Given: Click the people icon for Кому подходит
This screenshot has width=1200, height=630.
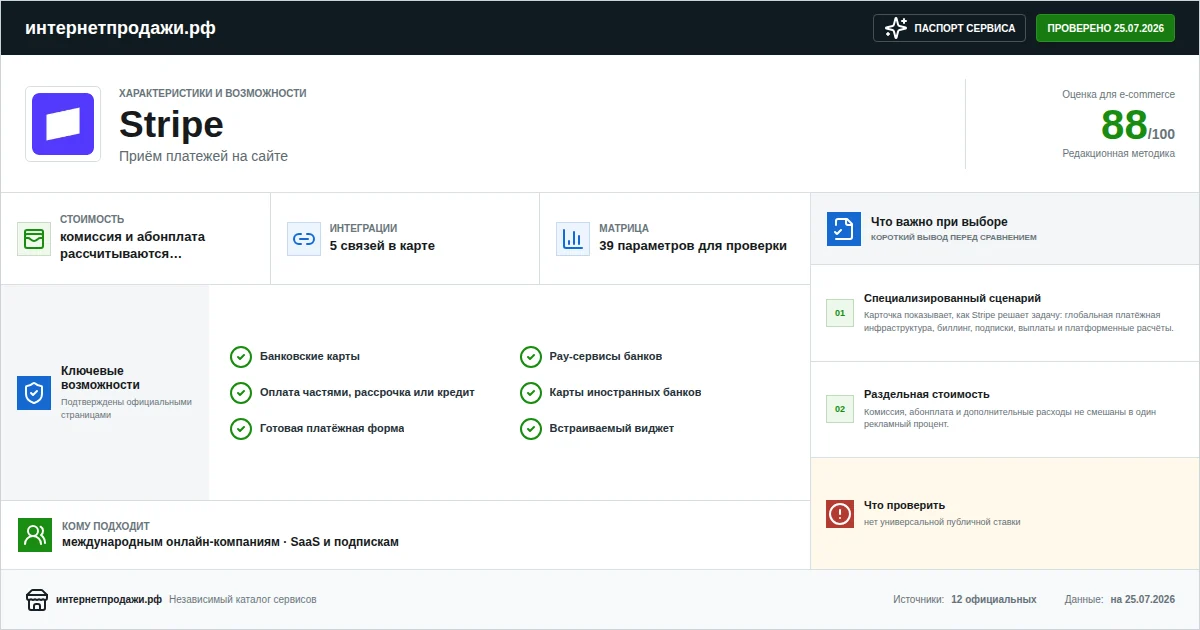Looking at the screenshot, I should pyautogui.click(x=35, y=535).
